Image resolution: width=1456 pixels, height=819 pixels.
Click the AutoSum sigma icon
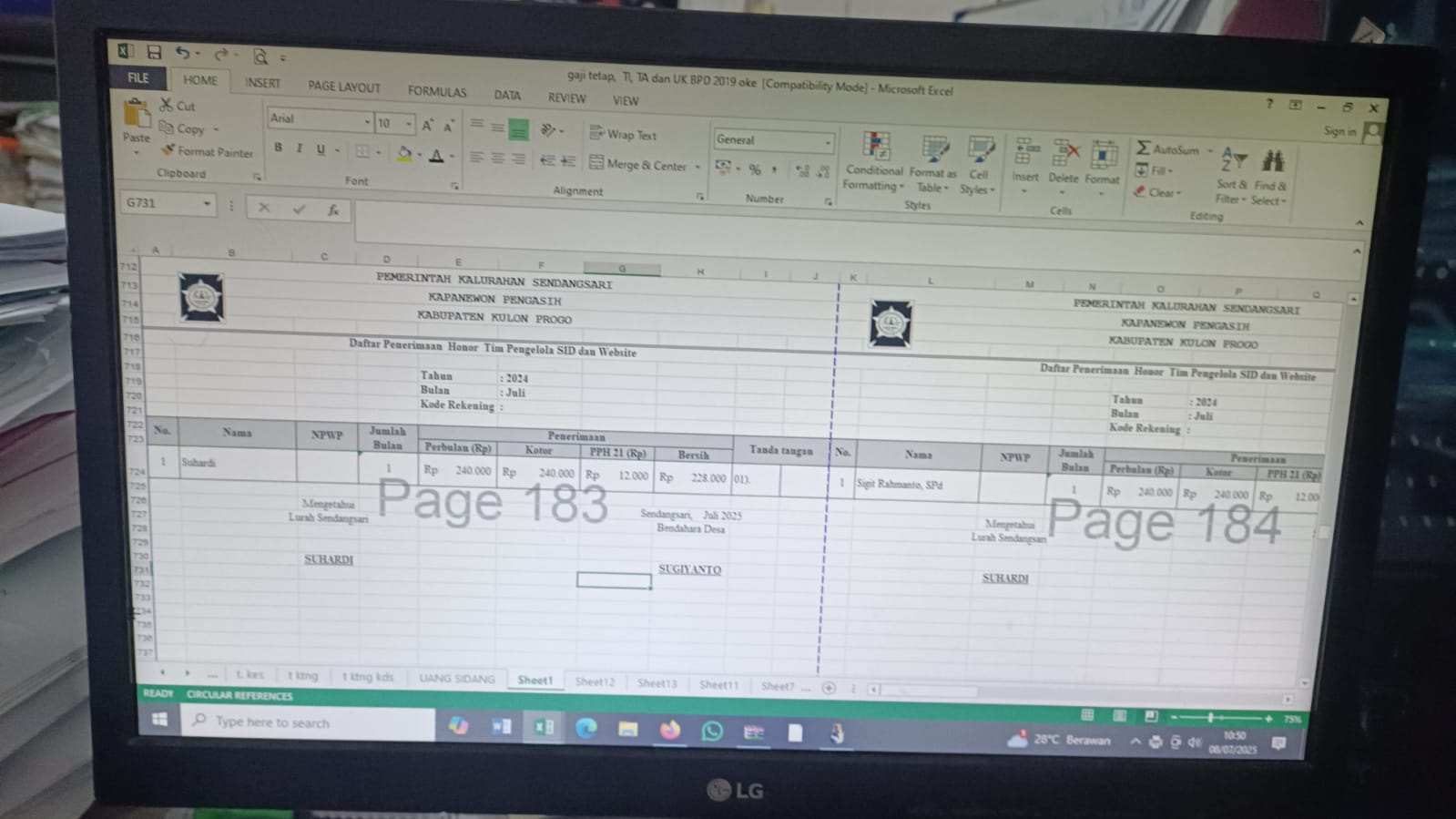coord(1143,148)
